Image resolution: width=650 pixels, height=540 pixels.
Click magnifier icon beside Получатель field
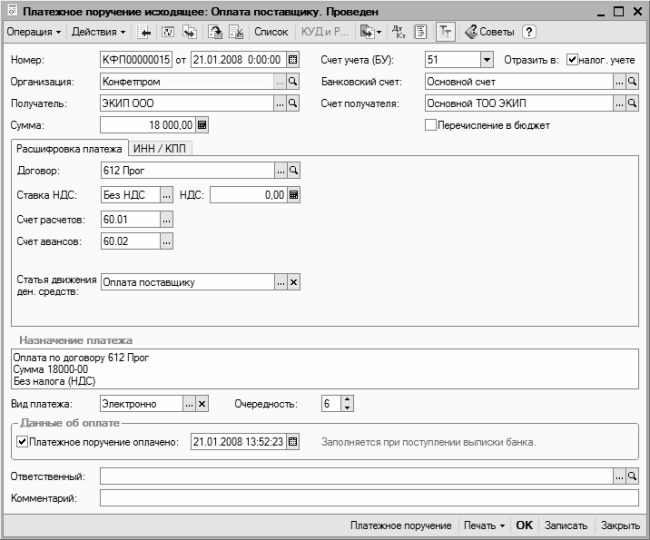(x=293, y=103)
